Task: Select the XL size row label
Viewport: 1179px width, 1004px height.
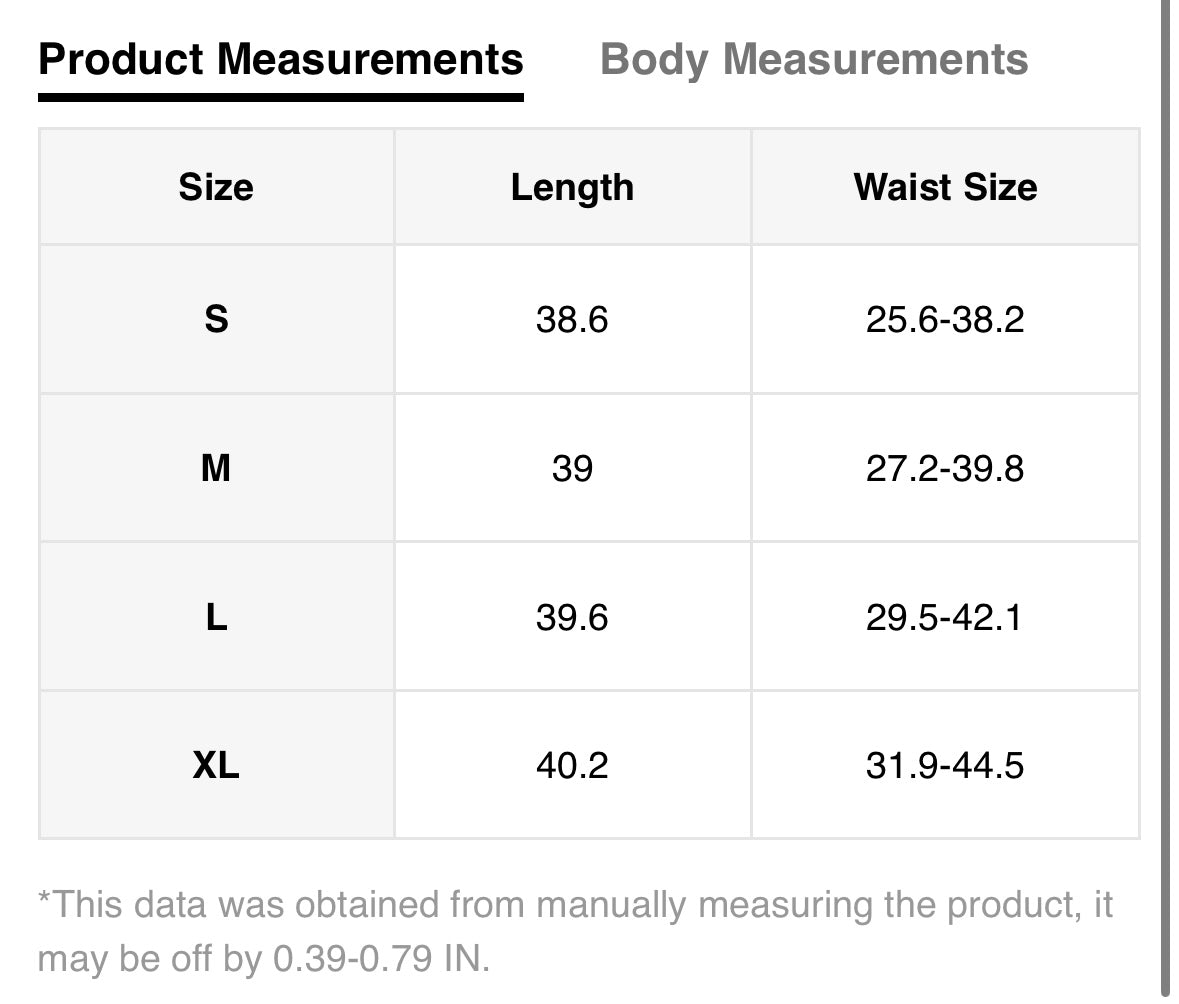Action: click(216, 766)
